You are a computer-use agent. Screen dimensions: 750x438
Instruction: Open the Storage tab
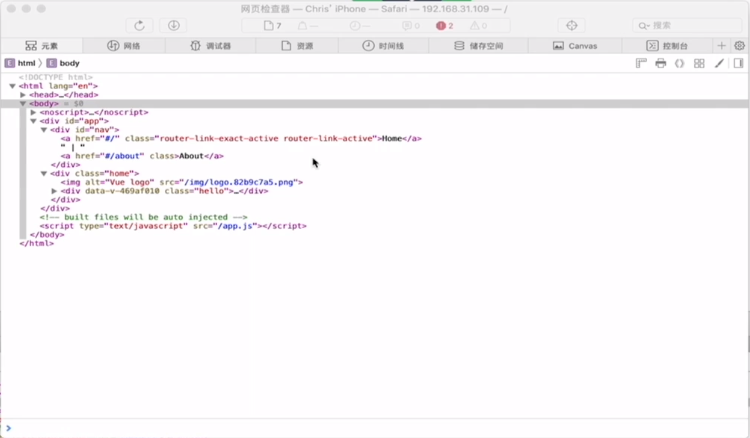pyautogui.click(x=478, y=46)
